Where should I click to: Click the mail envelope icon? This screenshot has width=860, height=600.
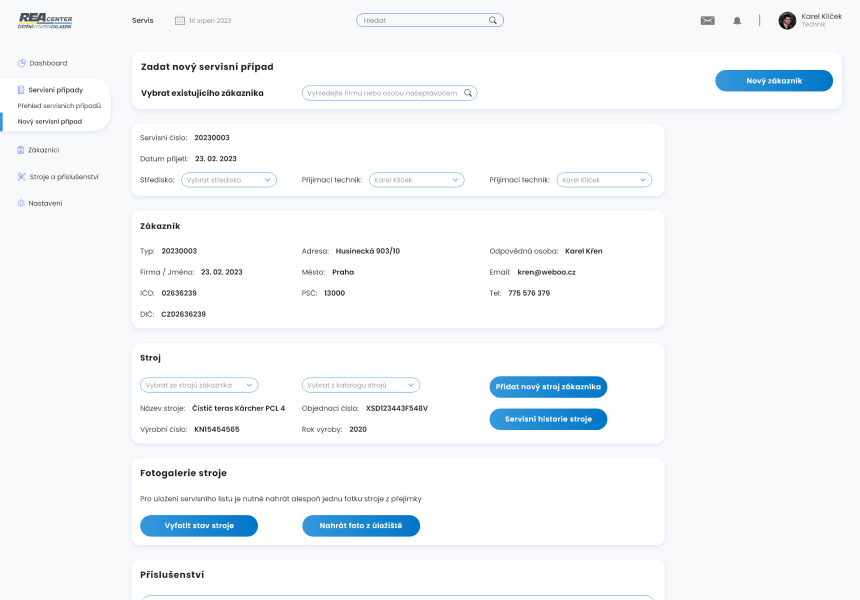coord(708,20)
